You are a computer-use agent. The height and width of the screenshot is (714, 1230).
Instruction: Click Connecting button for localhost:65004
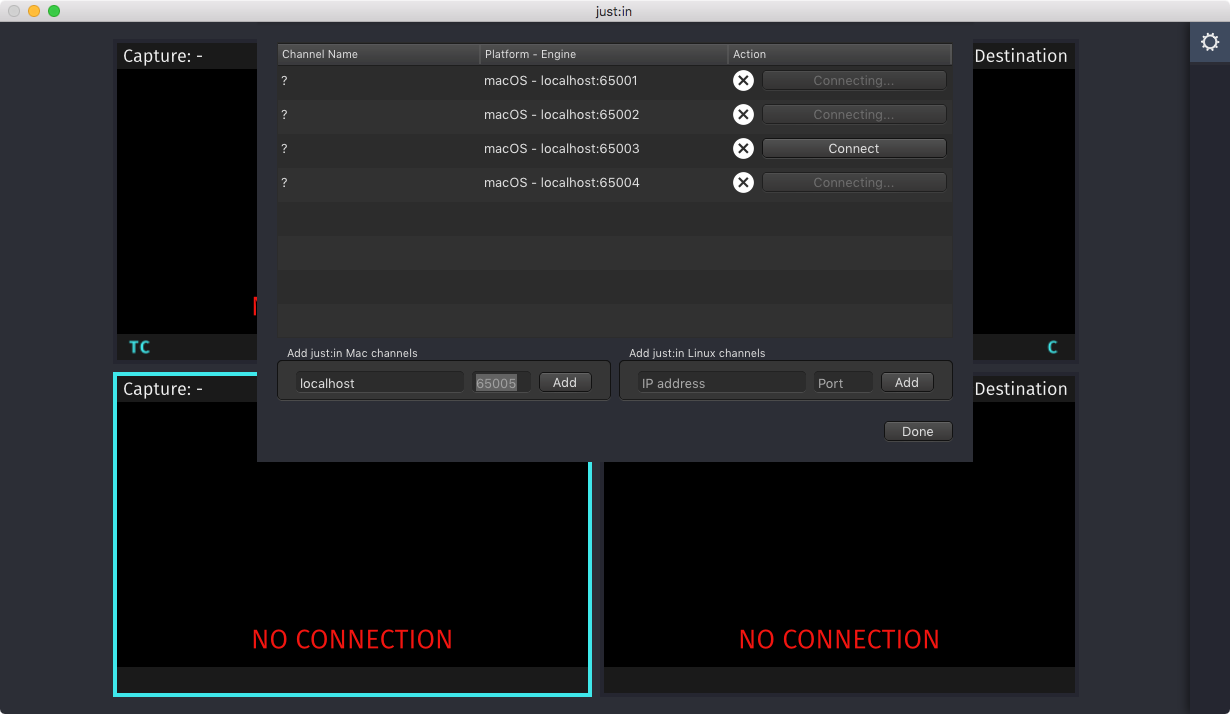[x=854, y=183]
